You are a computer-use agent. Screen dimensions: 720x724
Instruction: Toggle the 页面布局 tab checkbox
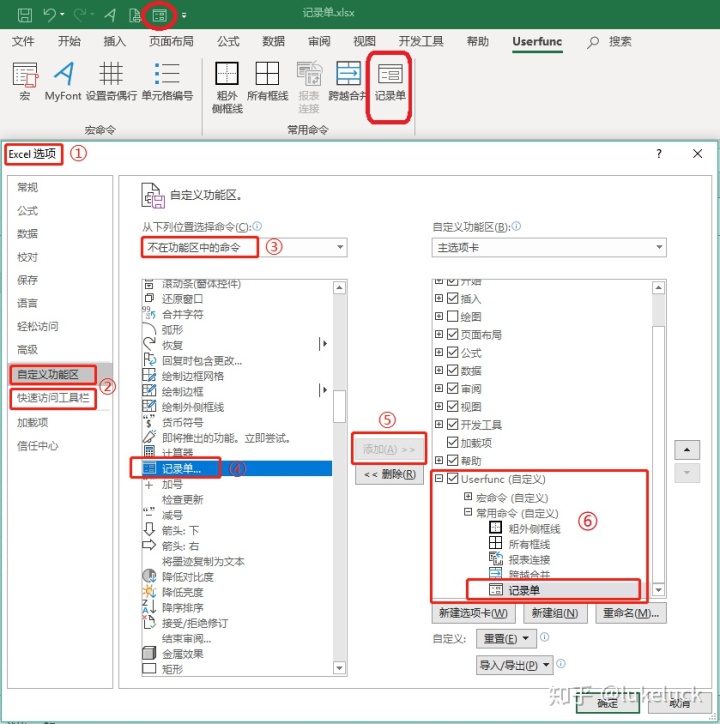[453, 334]
